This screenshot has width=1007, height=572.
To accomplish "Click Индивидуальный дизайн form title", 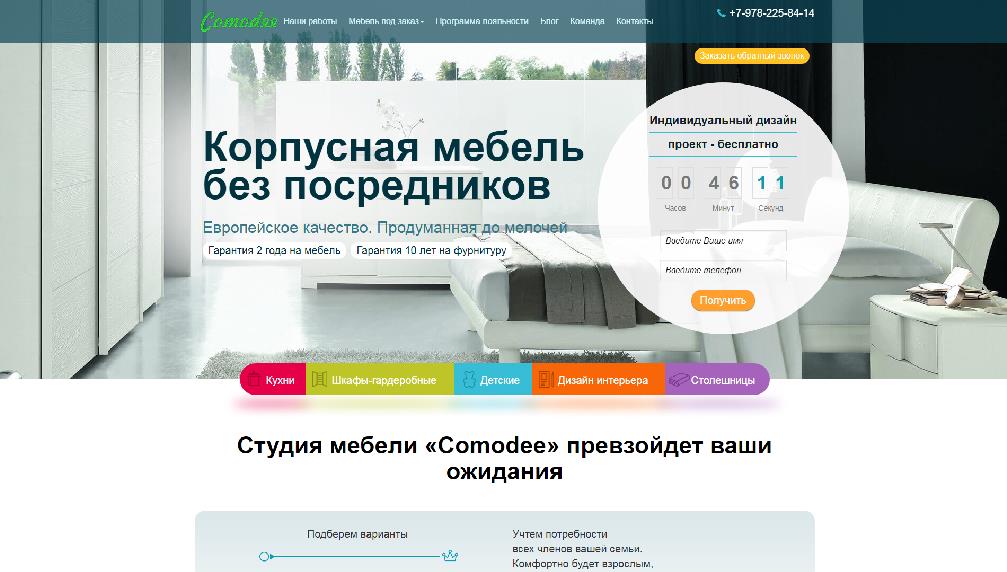I will [x=722, y=132].
